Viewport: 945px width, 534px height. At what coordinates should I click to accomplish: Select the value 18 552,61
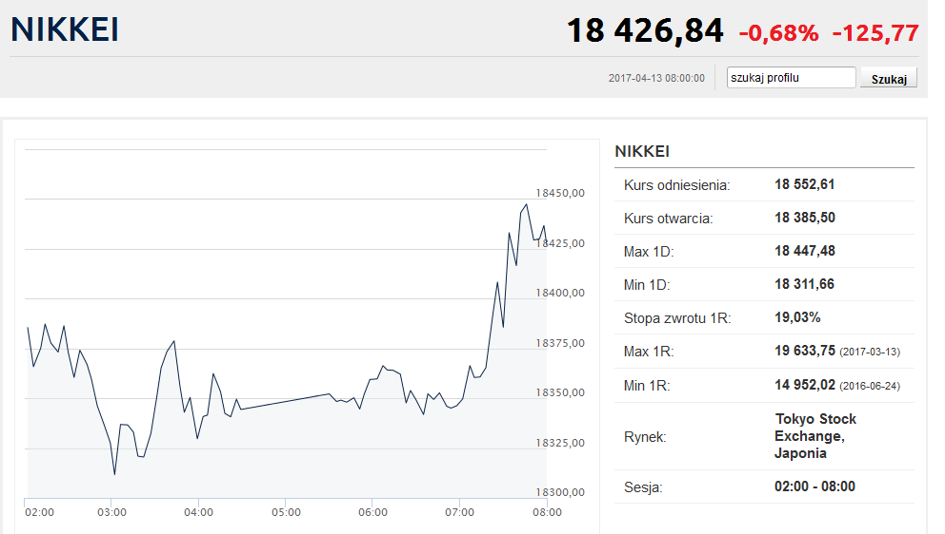point(805,184)
